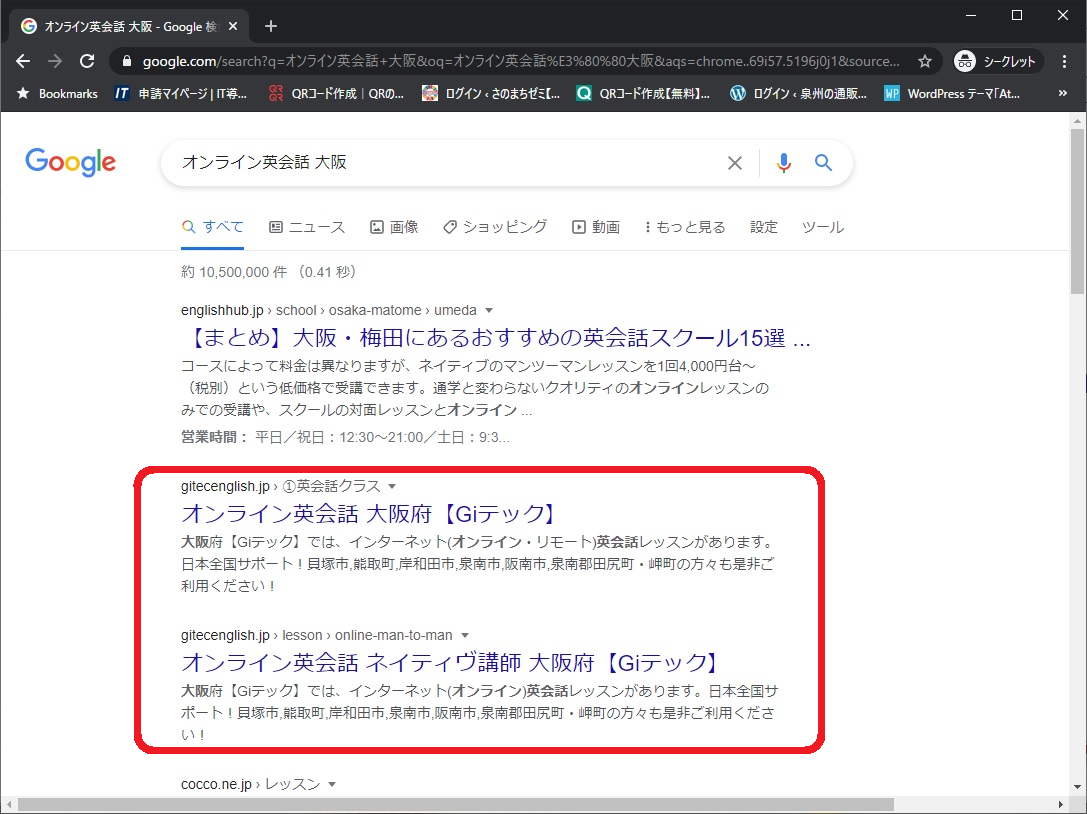The width and height of the screenshot is (1087, 814).
Task: Open オンライン英会話 ネイティヴ講師 大阪府 result
Action: [x=451, y=663]
